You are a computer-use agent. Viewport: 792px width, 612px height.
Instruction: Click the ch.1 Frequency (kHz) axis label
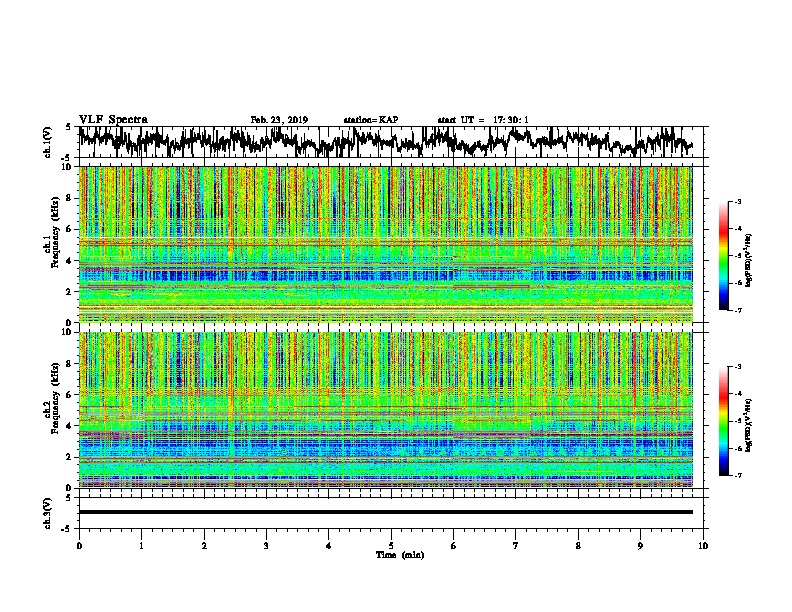pyautogui.click(x=52, y=232)
